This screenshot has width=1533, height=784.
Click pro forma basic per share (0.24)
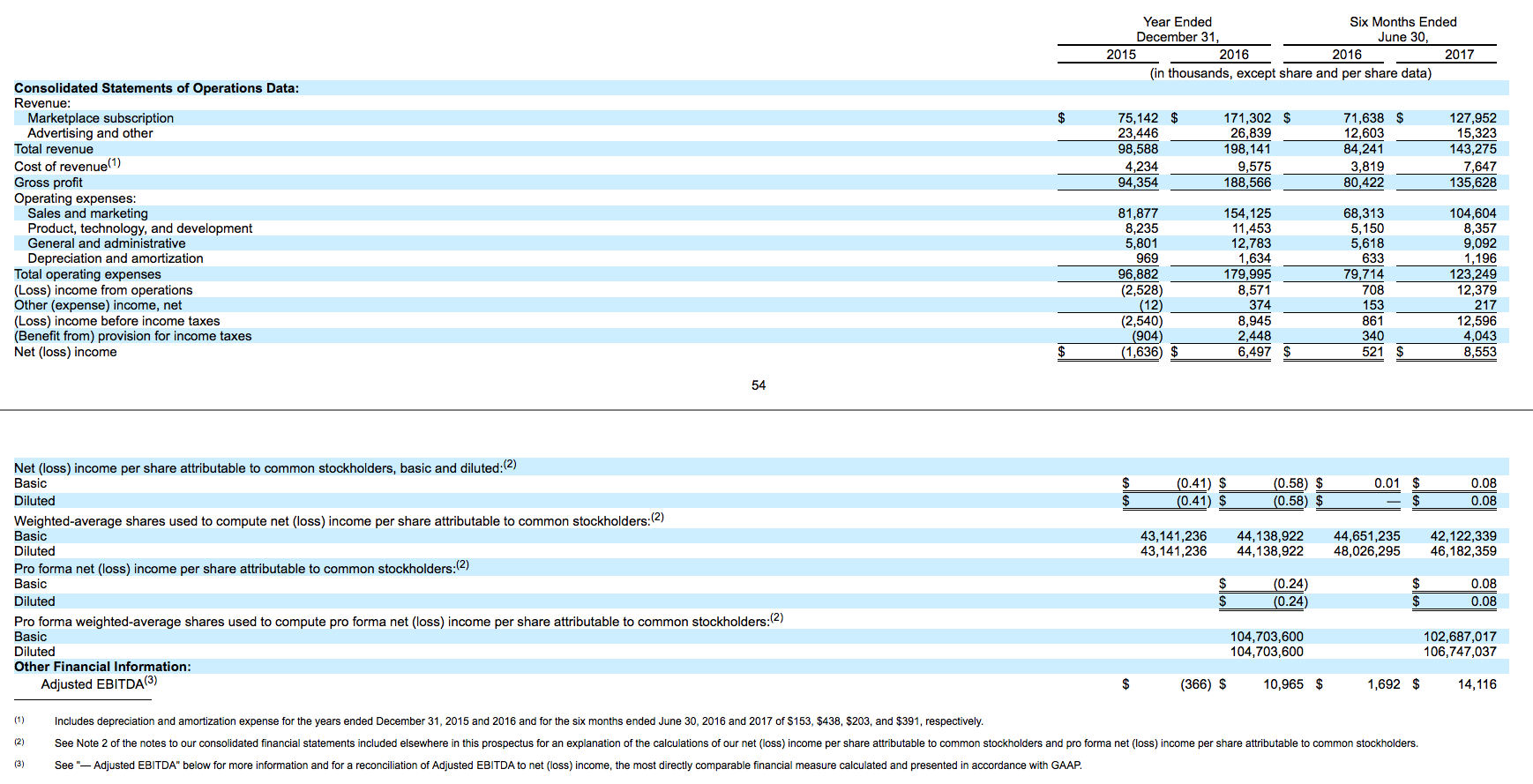coord(1290,584)
